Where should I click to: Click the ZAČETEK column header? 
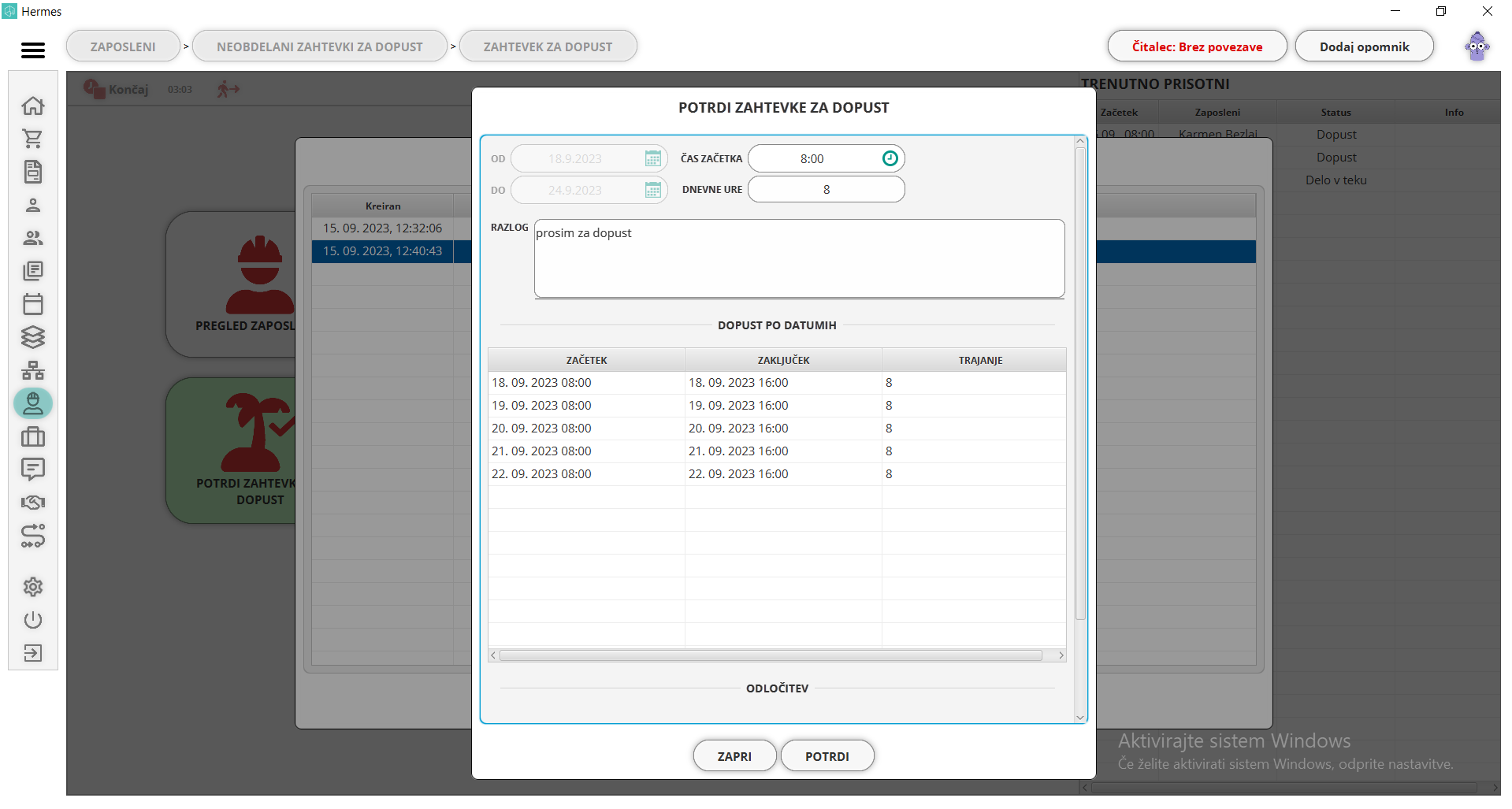(586, 360)
